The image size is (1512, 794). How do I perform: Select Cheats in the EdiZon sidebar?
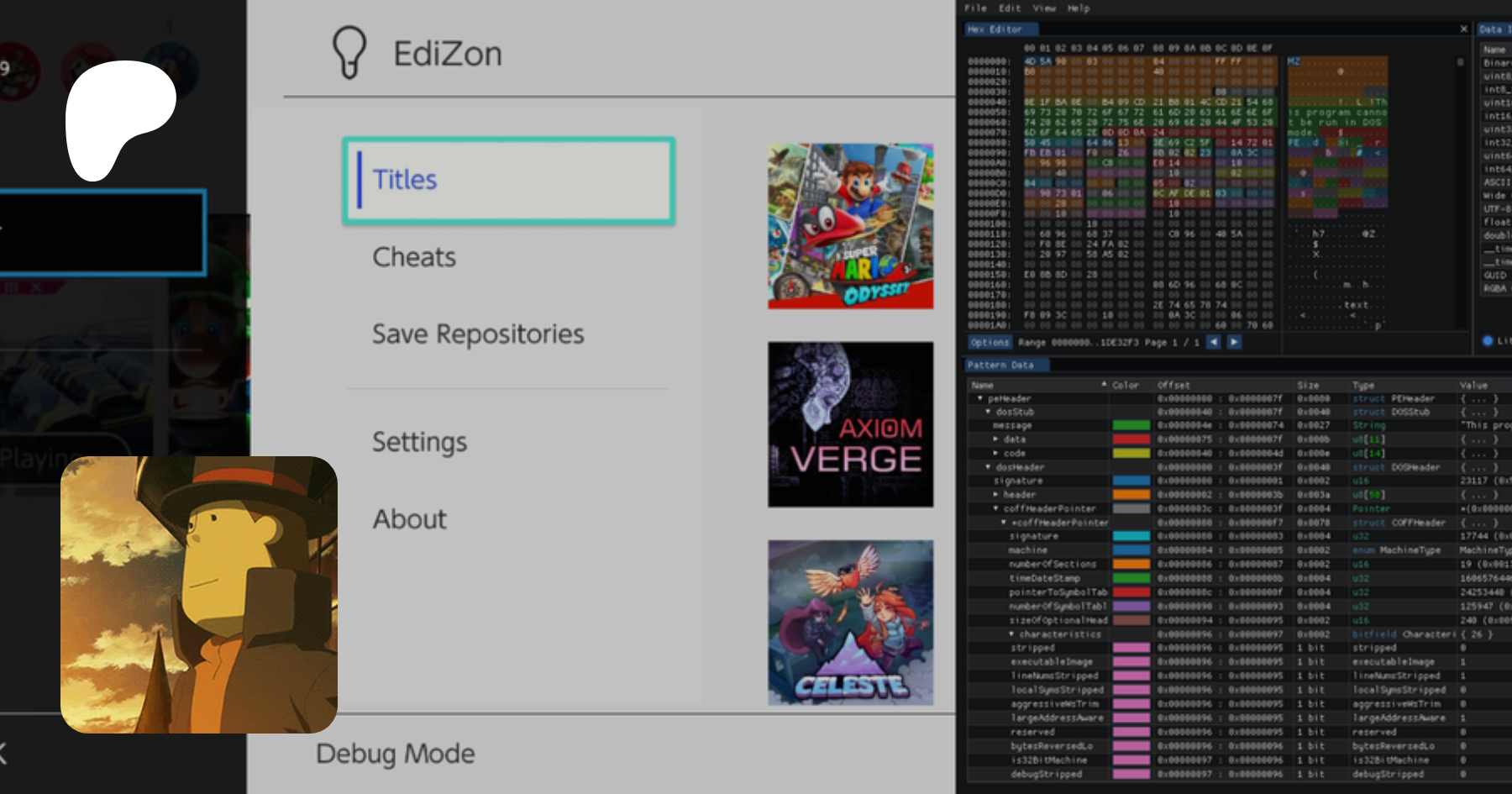[x=414, y=257]
